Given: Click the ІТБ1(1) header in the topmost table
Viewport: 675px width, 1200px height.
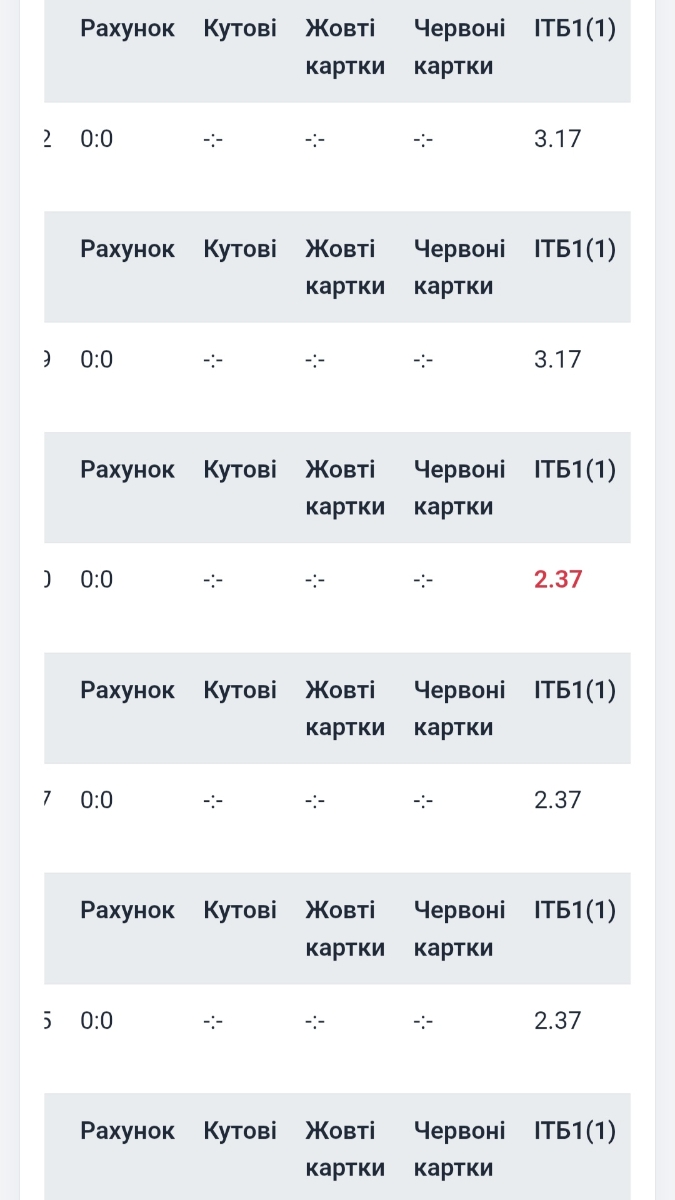Looking at the screenshot, I should point(575,28).
